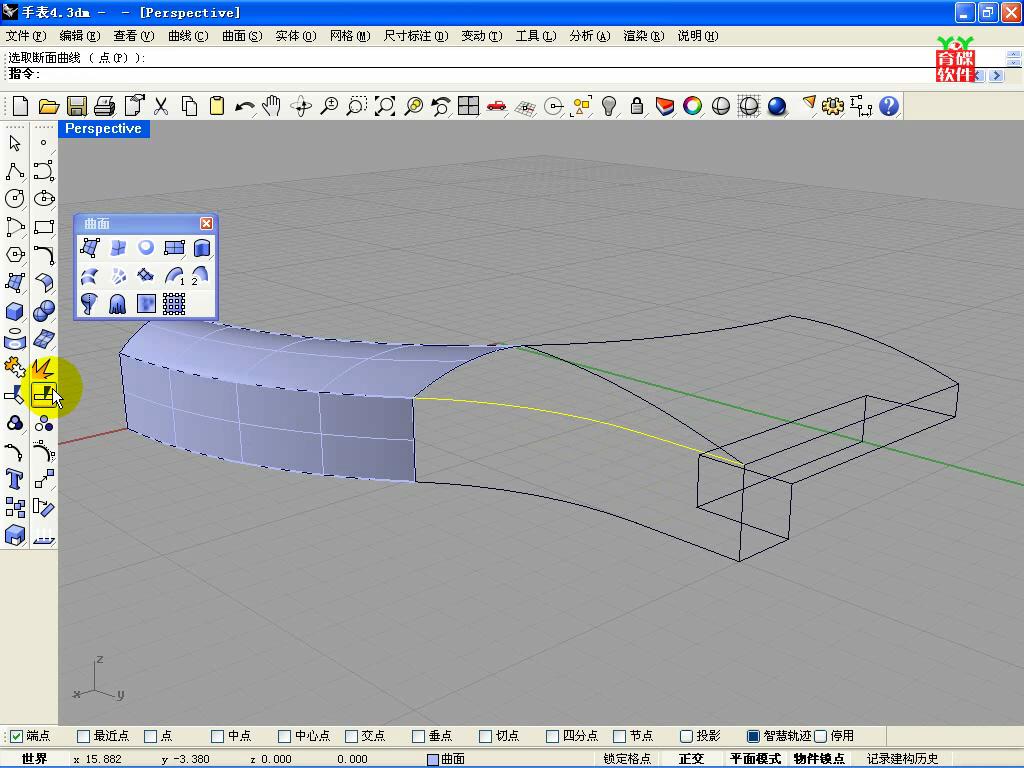Open help with the question mark icon
The width and height of the screenshot is (1024, 768).
coord(889,106)
